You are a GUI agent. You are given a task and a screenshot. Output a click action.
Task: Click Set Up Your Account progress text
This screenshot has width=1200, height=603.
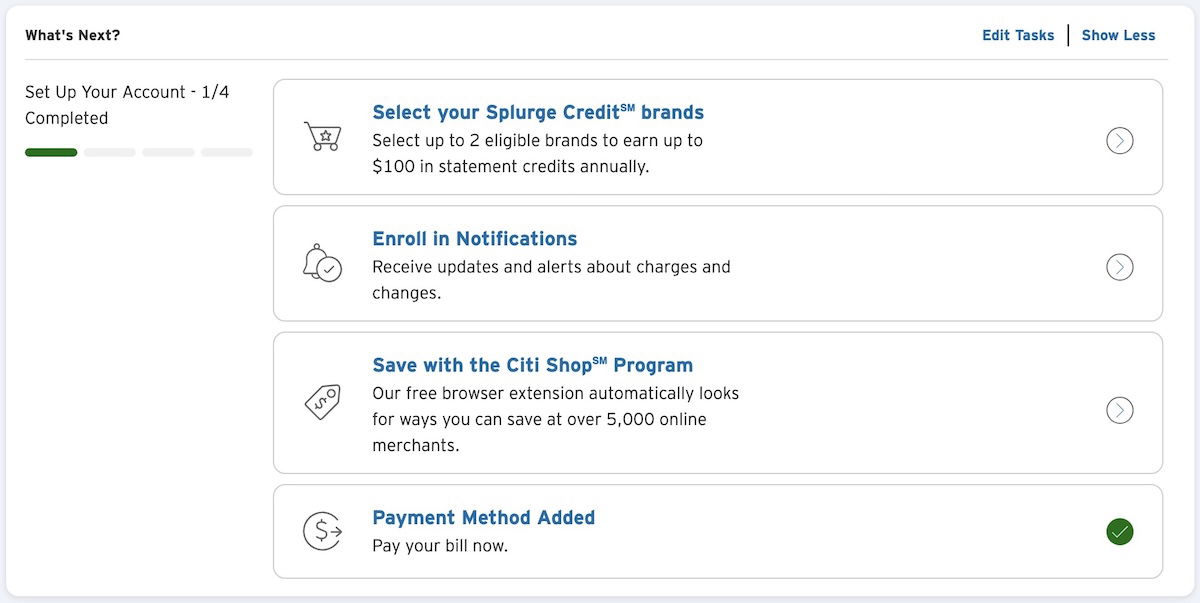[x=127, y=105]
